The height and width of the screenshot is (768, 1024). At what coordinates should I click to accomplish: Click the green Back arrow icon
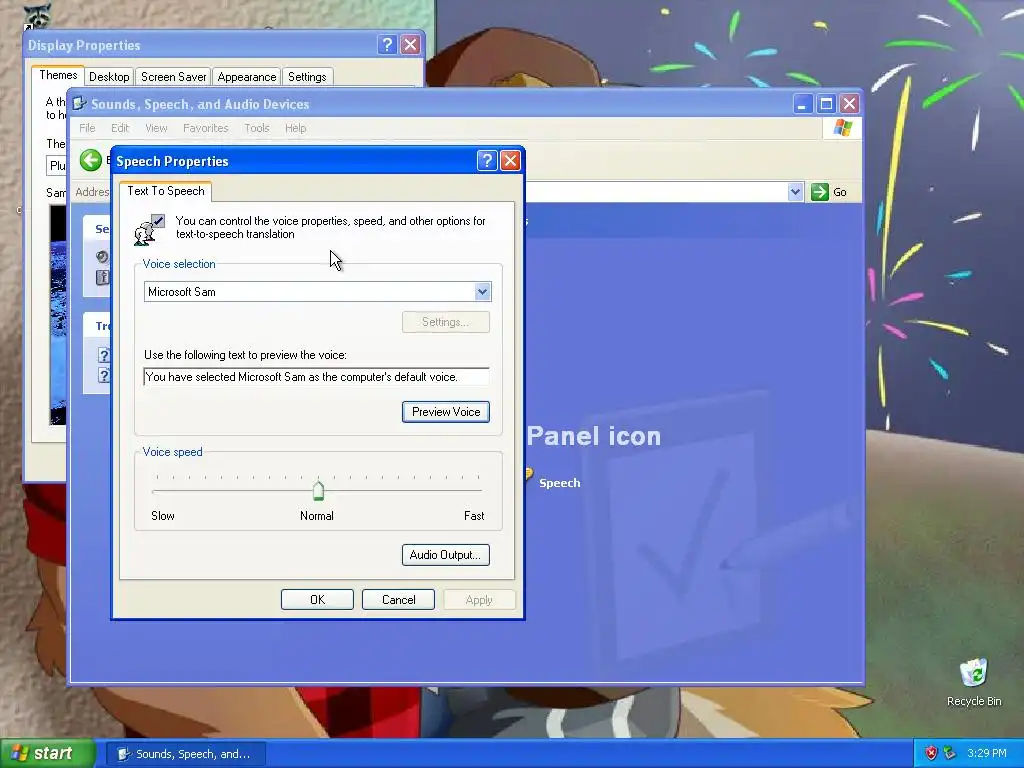click(x=91, y=160)
